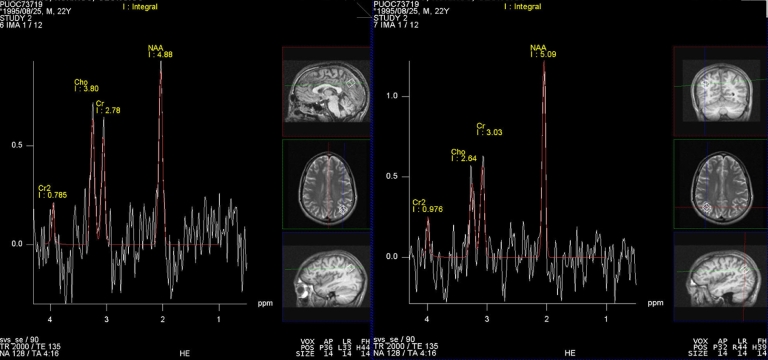
Task: Select the lower sagittal localizer in right panel
Action: click(x=720, y=277)
